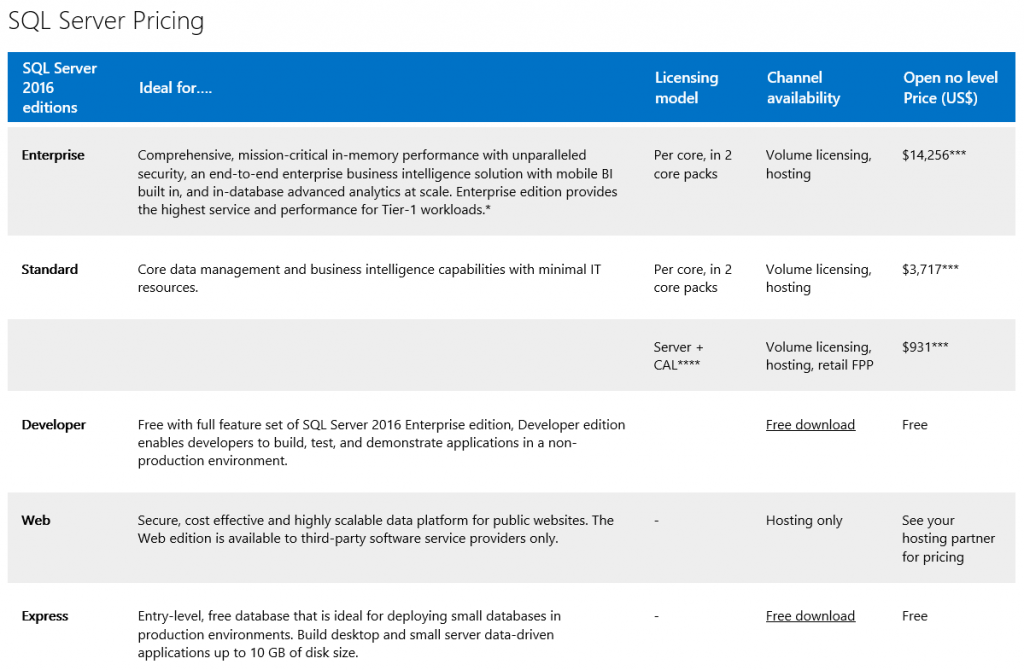This screenshot has height=670, width=1024.
Task: Select the $3,717 Standard price value
Action: pos(928,269)
